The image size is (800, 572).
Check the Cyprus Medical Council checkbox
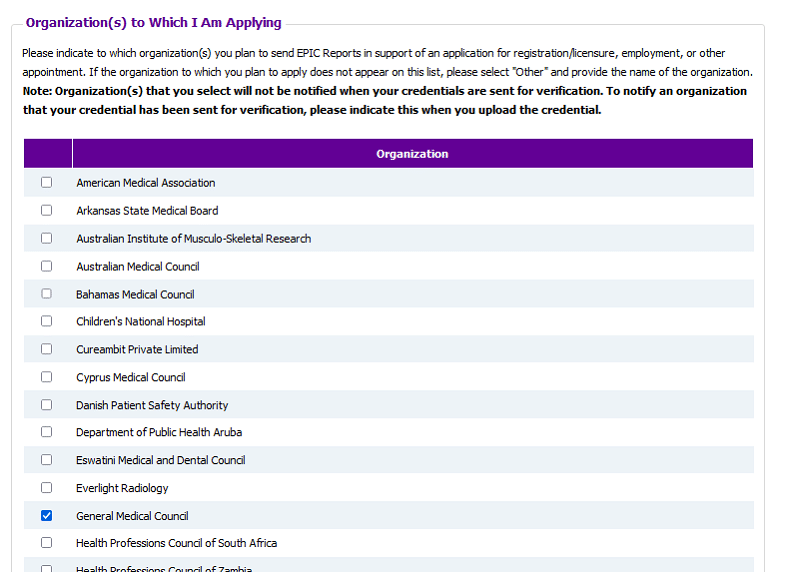tap(46, 377)
